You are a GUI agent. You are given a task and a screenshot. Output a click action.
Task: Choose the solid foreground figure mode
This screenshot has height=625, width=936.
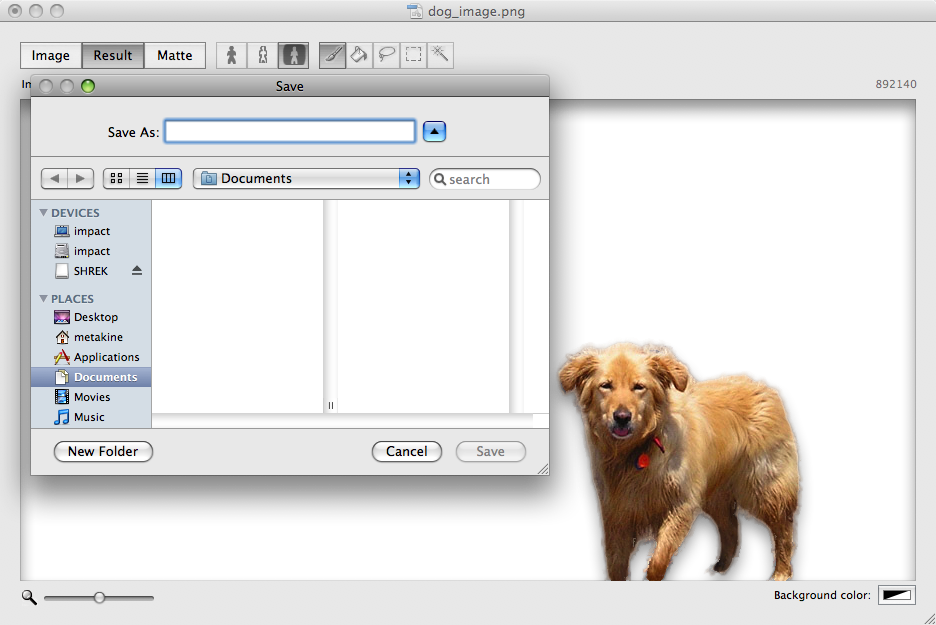tap(231, 55)
